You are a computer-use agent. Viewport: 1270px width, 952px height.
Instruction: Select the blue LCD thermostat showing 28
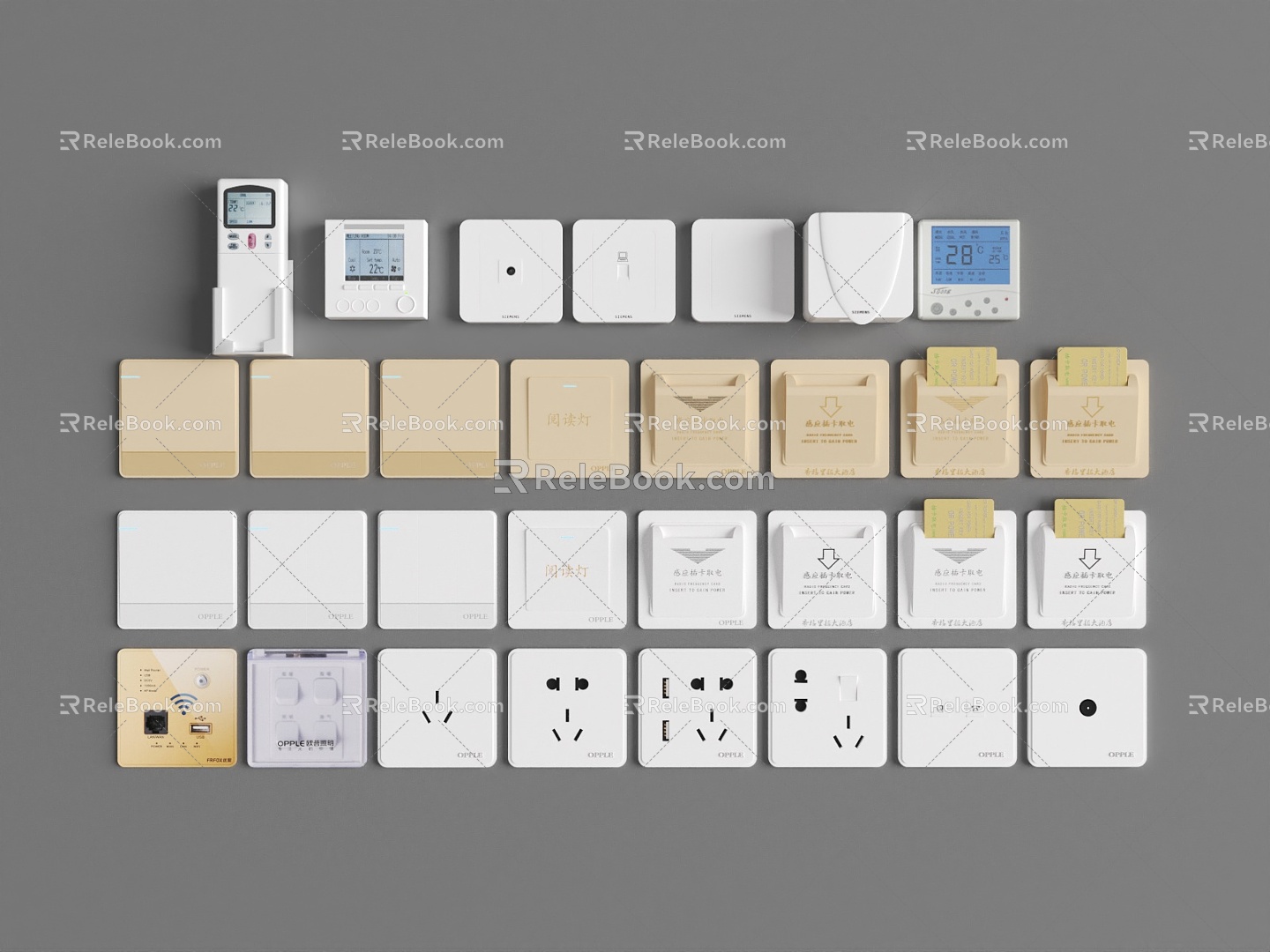tap(969, 270)
